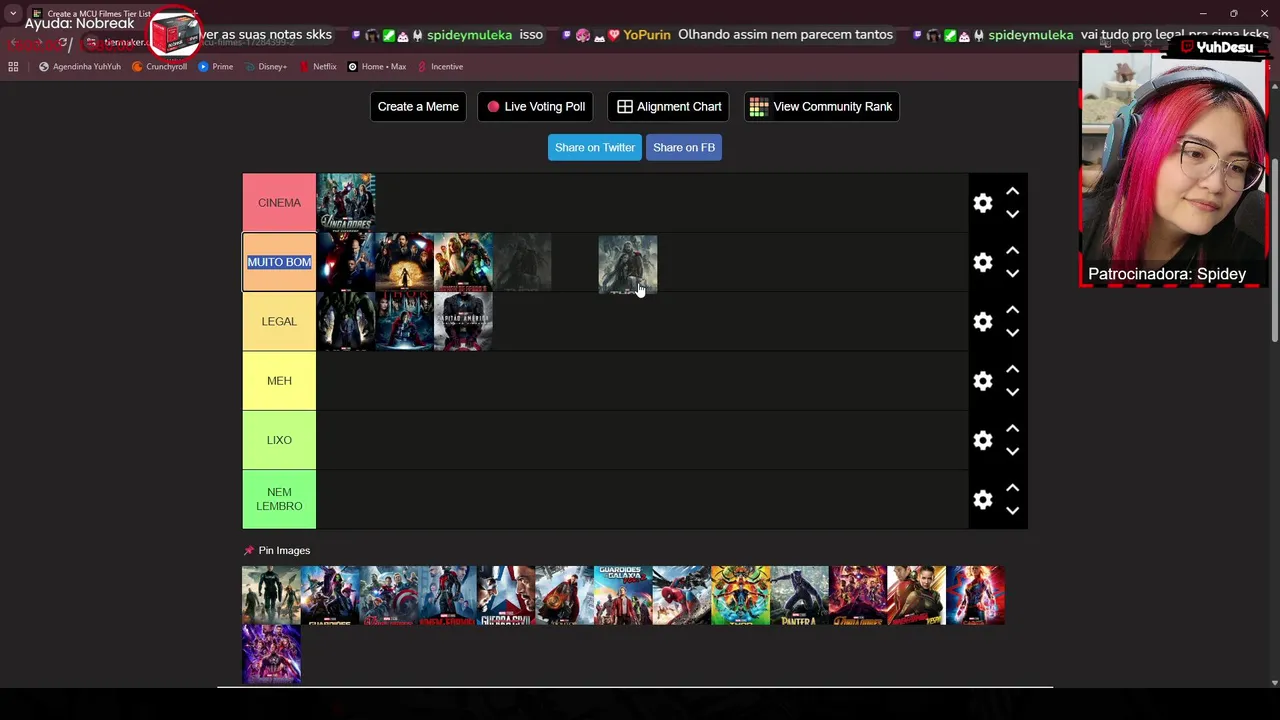1280x720 pixels.
Task: Select the Age of Ultron poster
Action: 388,595
